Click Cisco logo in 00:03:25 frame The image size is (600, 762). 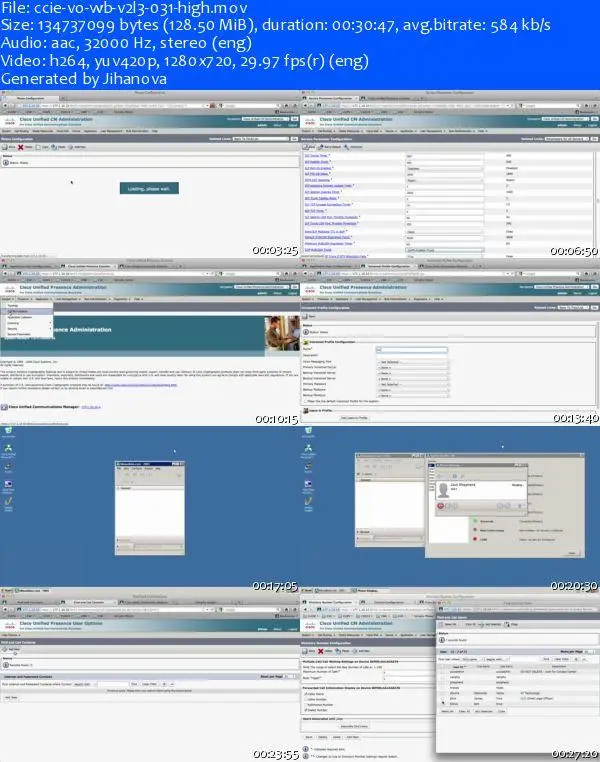click(9, 121)
